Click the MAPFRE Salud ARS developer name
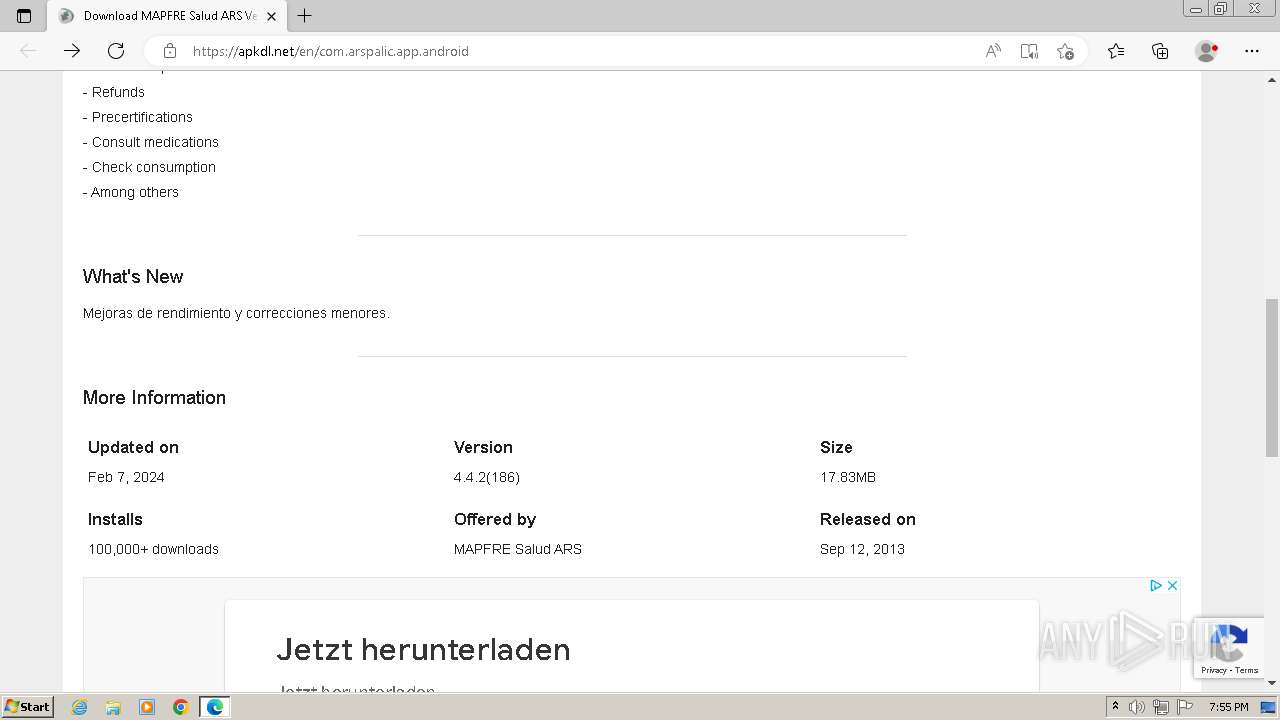The image size is (1280, 720). (518, 549)
